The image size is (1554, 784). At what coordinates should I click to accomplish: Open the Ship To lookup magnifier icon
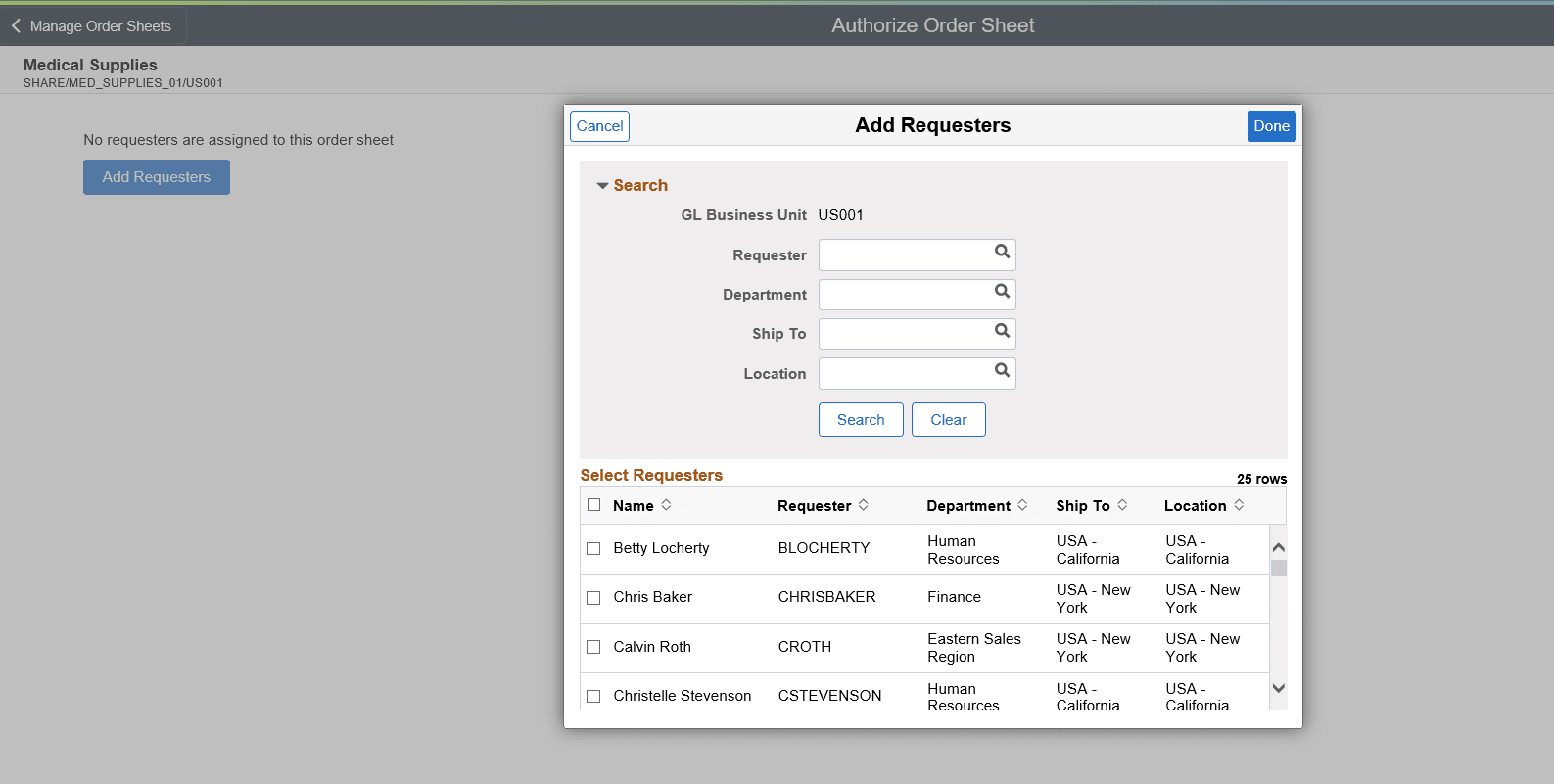1002,331
